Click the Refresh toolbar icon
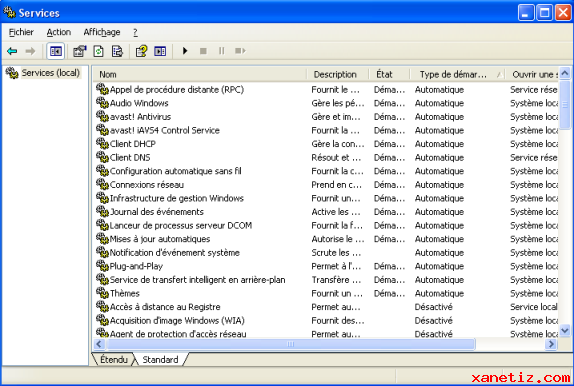This screenshot has height=386, width=574. [98, 51]
